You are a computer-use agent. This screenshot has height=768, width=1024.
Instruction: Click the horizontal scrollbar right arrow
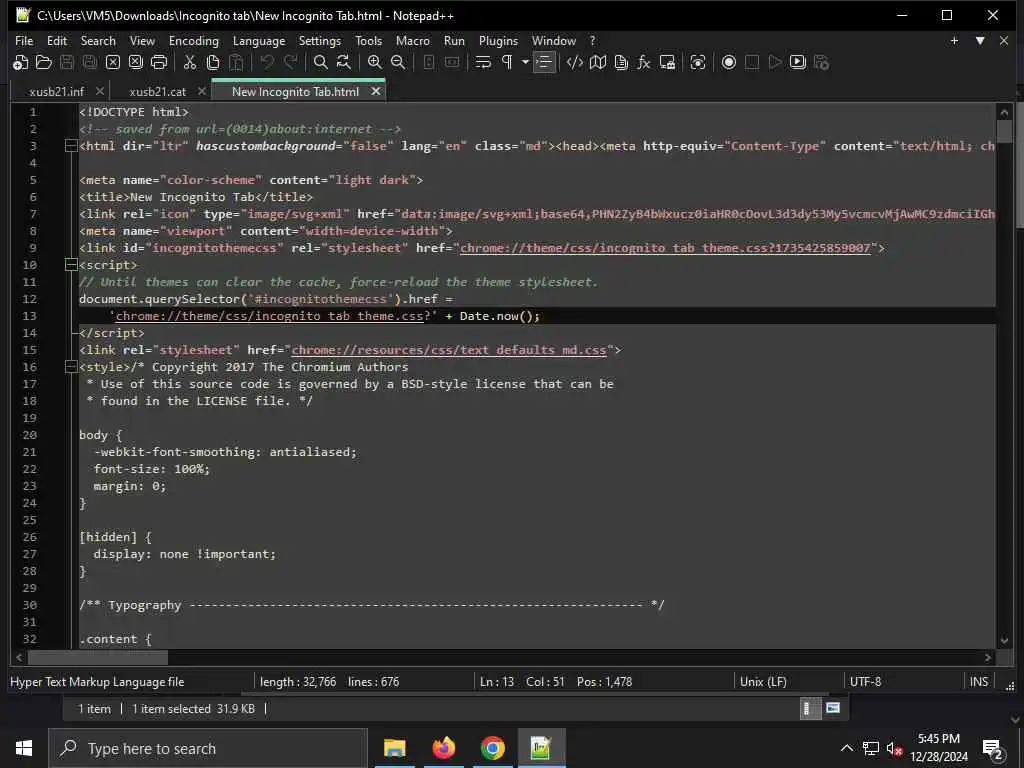[988, 658]
